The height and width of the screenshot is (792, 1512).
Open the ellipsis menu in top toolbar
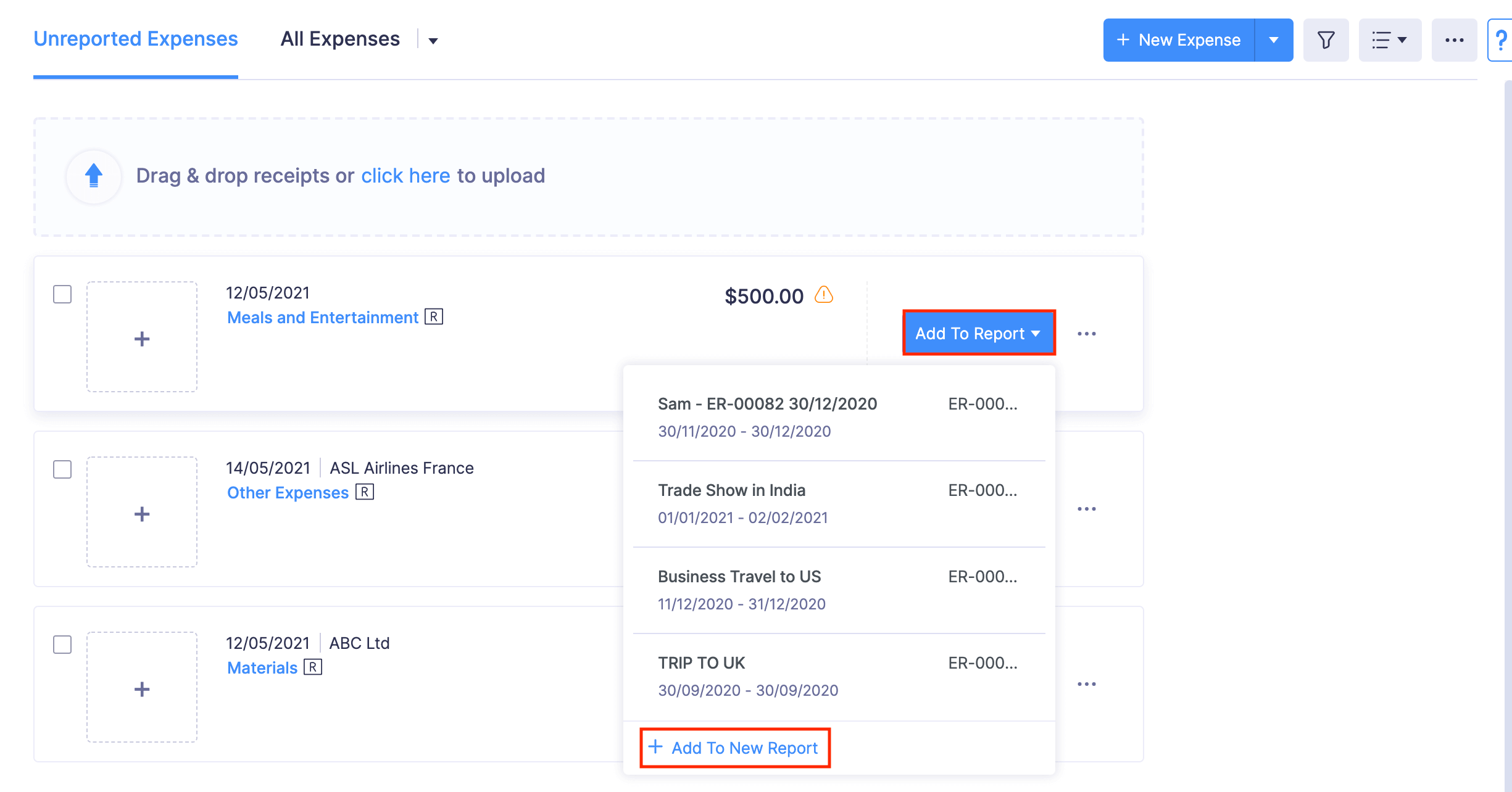tap(1454, 39)
